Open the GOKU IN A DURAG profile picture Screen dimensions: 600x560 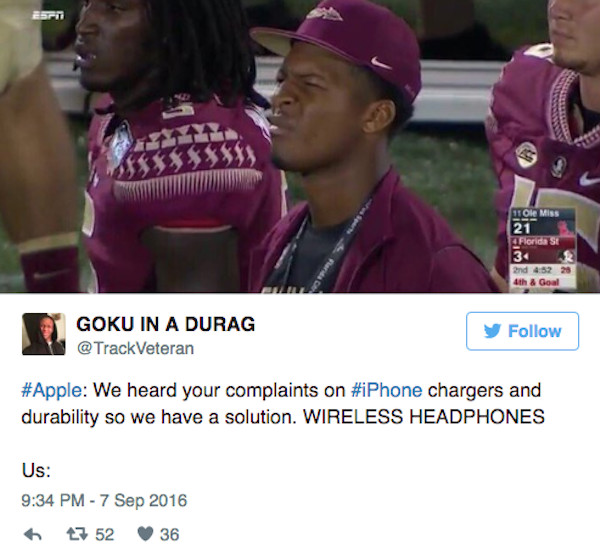click(x=44, y=334)
